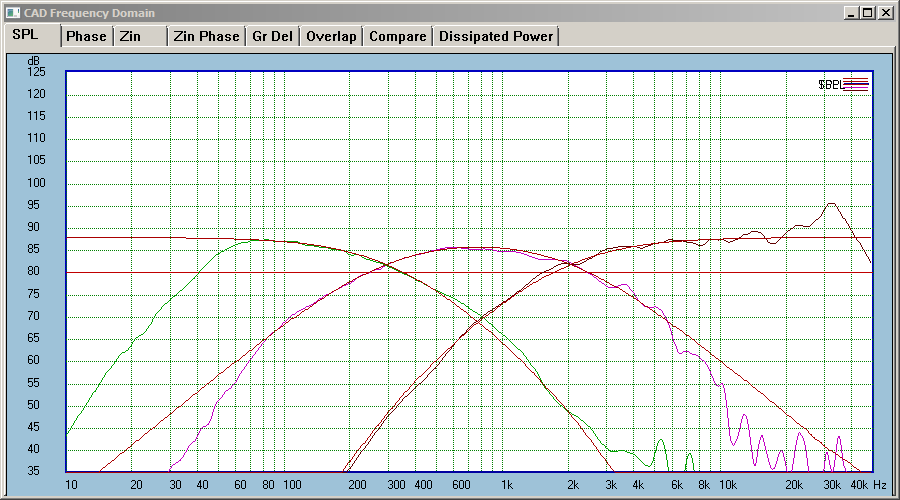Open the Overlap tab
Image resolution: width=900 pixels, height=500 pixels.
[331, 36]
